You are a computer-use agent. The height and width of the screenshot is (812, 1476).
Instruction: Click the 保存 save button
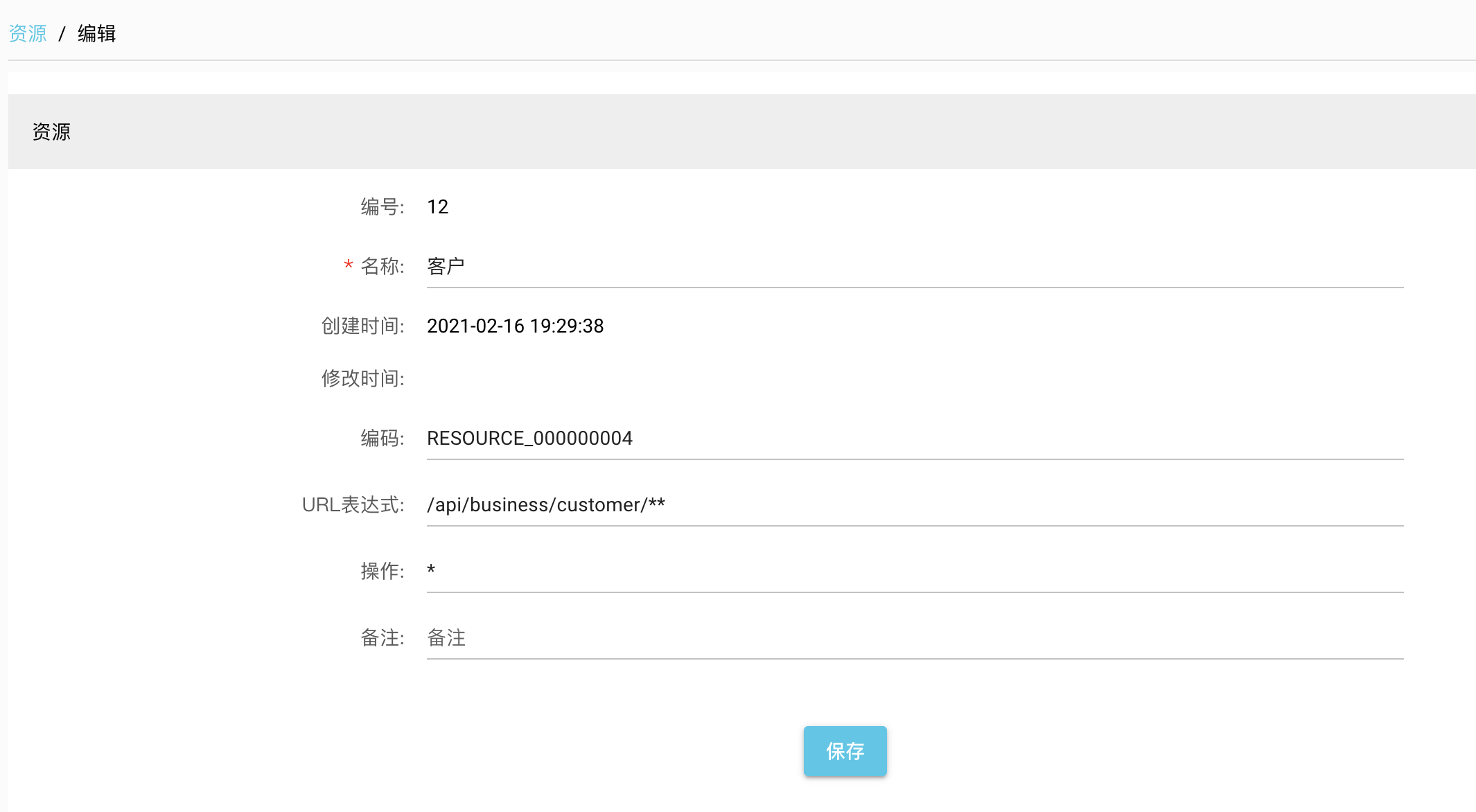[845, 751]
